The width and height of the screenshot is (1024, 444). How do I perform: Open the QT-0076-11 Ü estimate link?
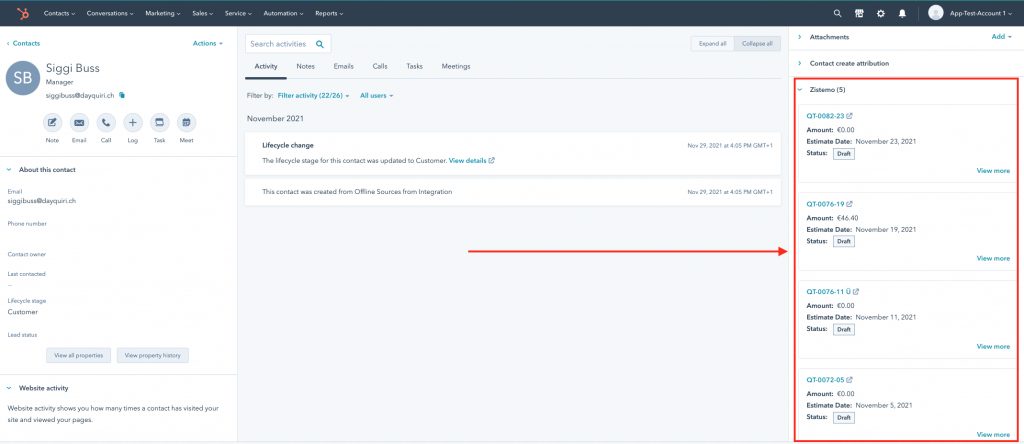point(829,292)
